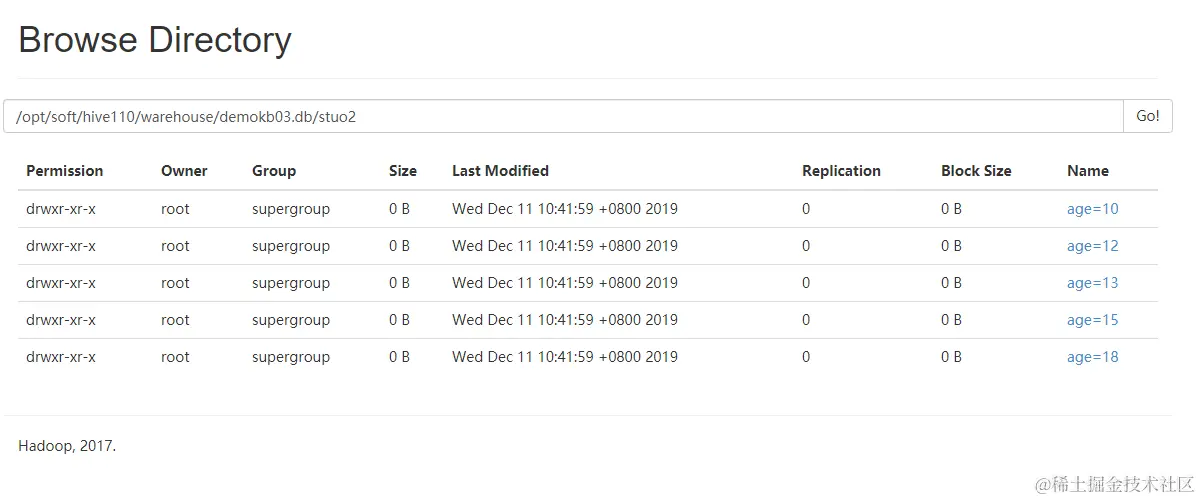The width and height of the screenshot is (1201, 501).
Task: Click replication value 0 in age=10 row
Action: coord(806,209)
